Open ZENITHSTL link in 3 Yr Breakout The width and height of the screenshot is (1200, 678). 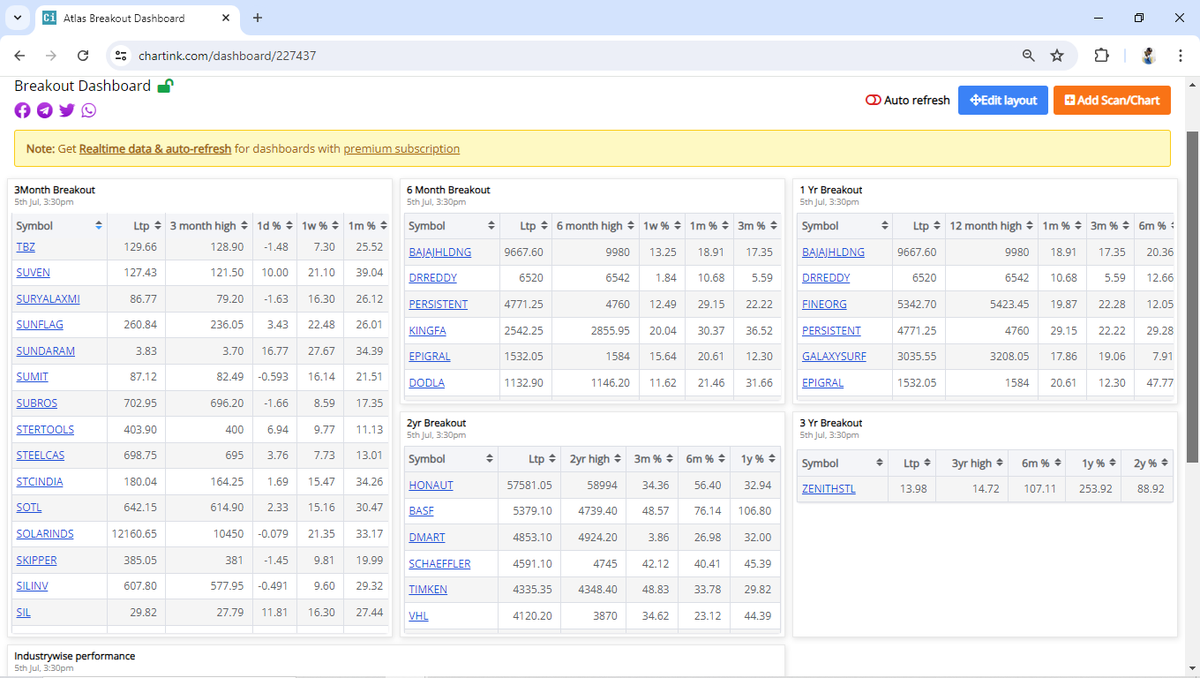[830, 488]
